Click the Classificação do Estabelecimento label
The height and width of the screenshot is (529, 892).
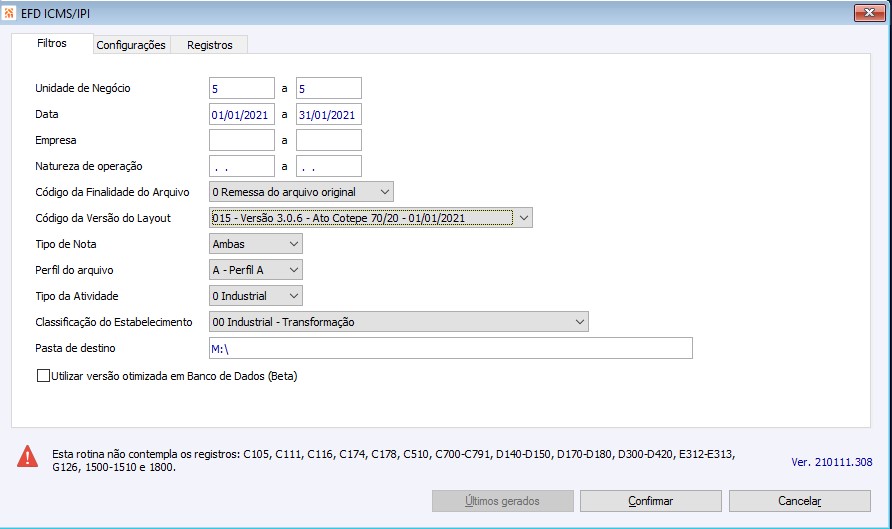114,322
